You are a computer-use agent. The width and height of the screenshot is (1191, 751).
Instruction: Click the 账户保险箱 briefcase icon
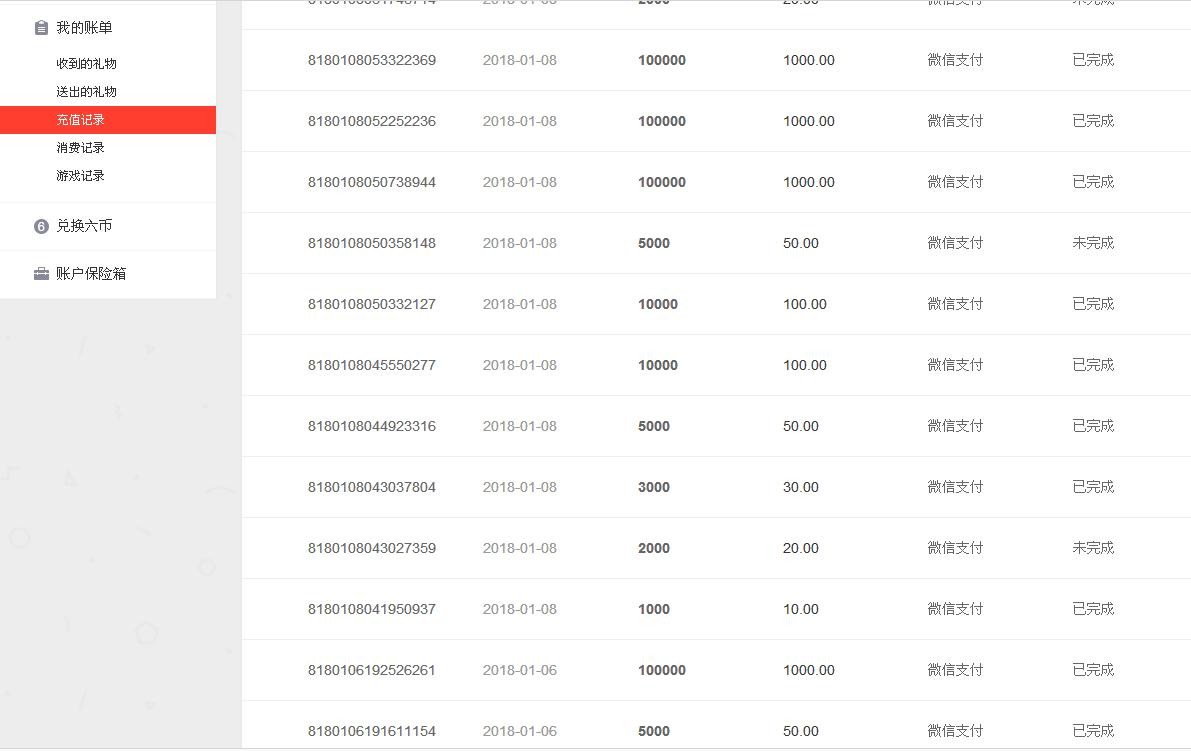[x=41, y=274]
